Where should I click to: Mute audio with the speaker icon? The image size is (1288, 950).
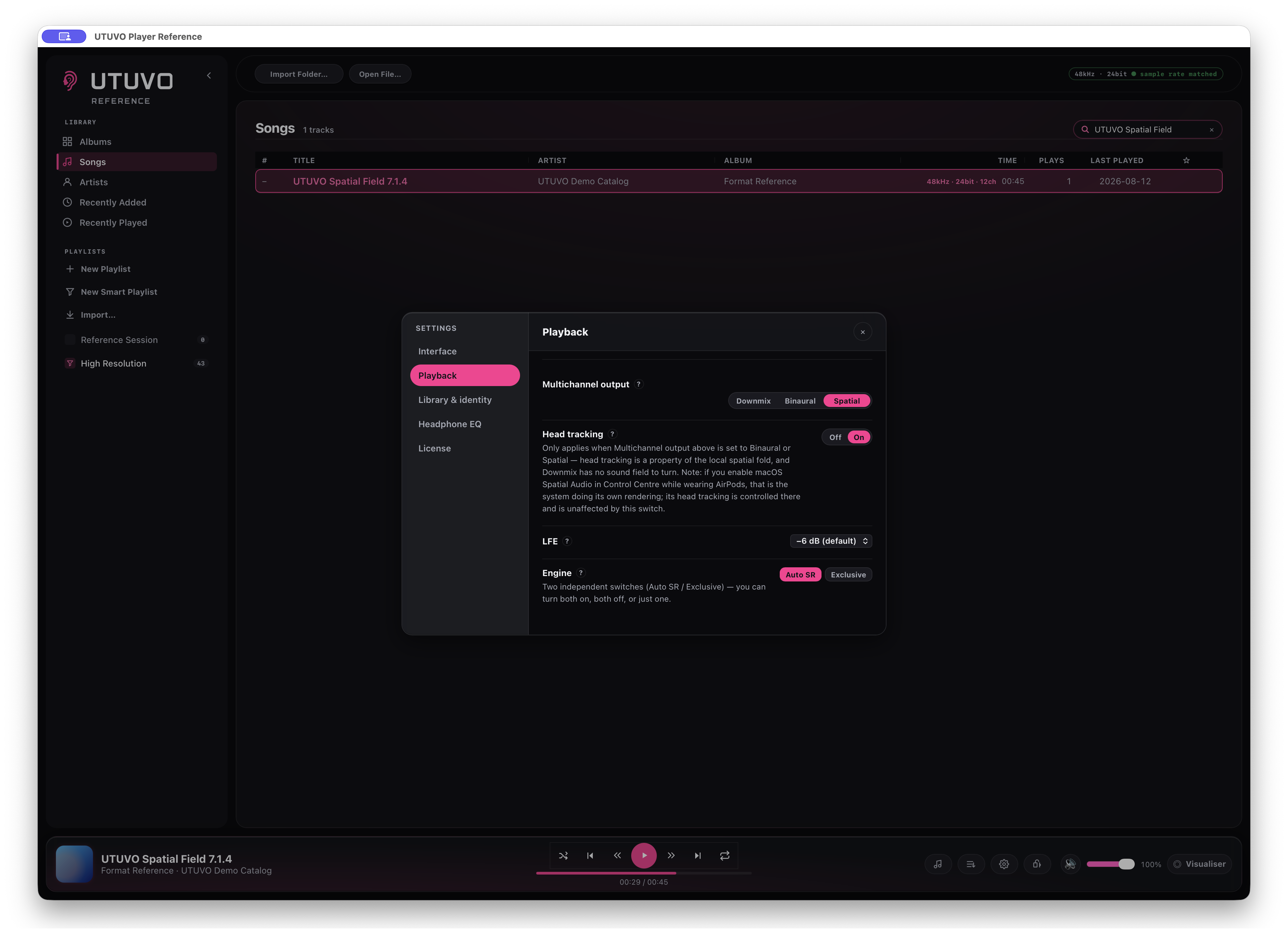[x=1070, y=864]
